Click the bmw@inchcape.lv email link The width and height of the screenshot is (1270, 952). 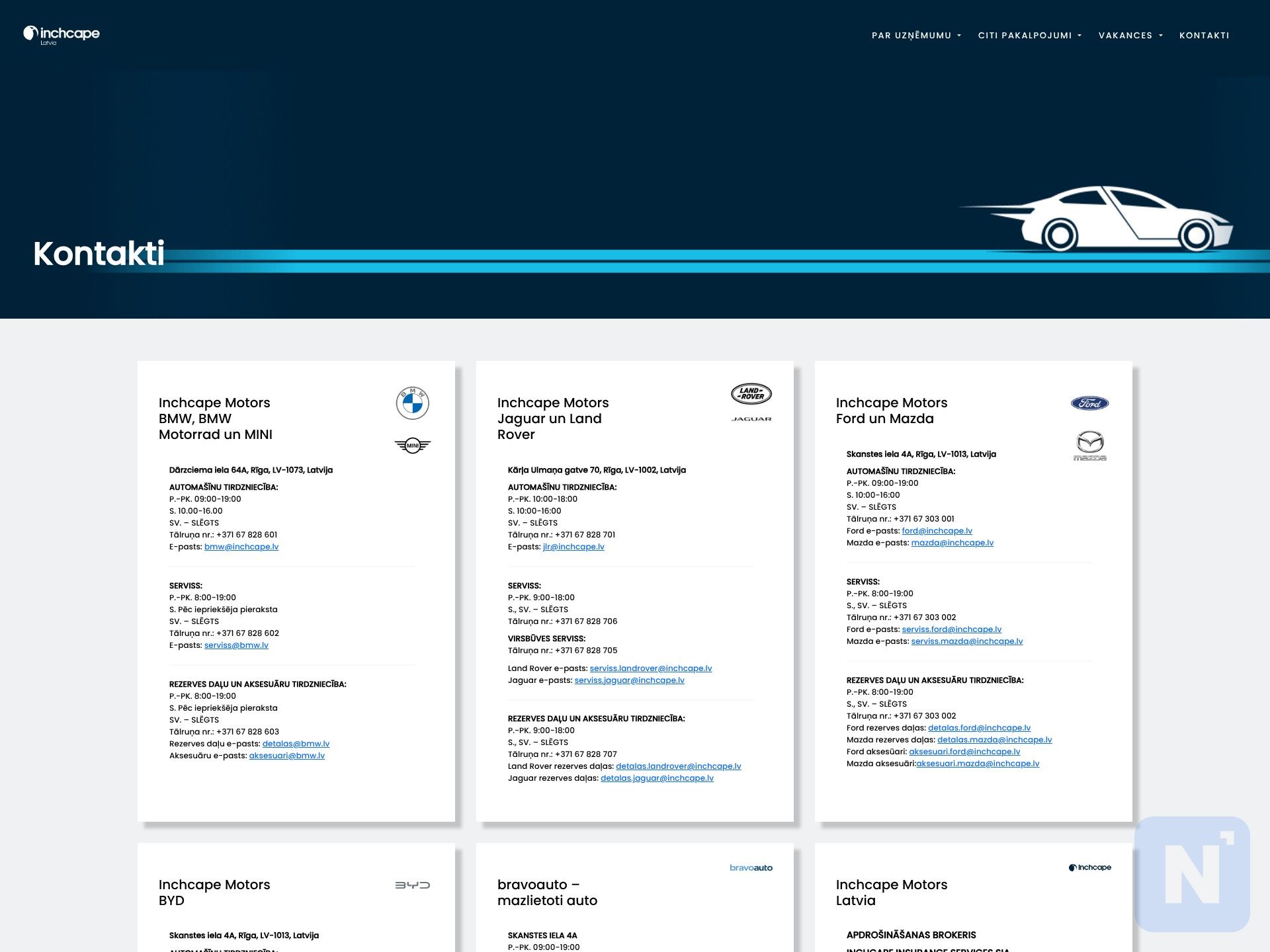tap(241, 547)
